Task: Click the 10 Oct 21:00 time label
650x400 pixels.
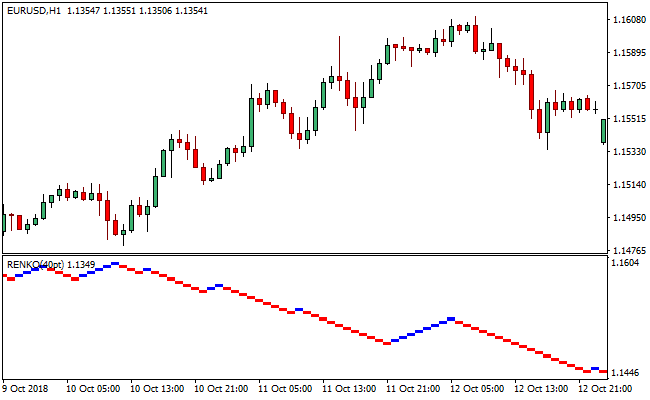Action: coord(221,389)
